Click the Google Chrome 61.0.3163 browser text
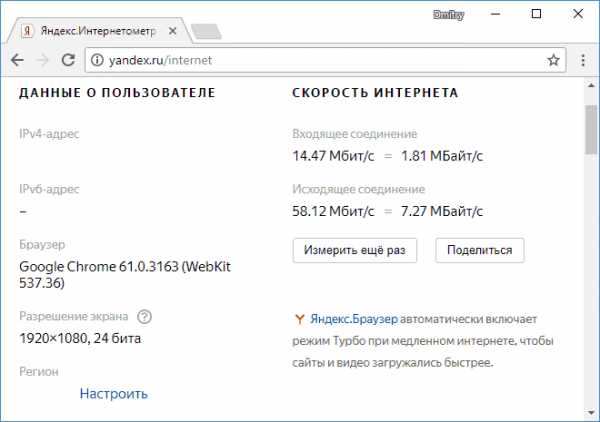The width and height of the screenshot is (600, 422). [125, 275]
